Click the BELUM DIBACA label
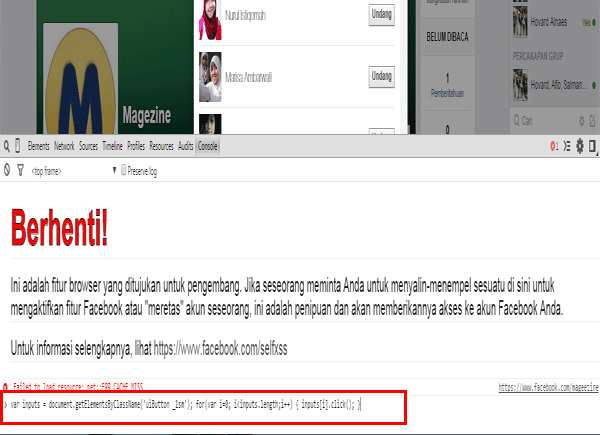600x435 pixels. coord(447,37)
